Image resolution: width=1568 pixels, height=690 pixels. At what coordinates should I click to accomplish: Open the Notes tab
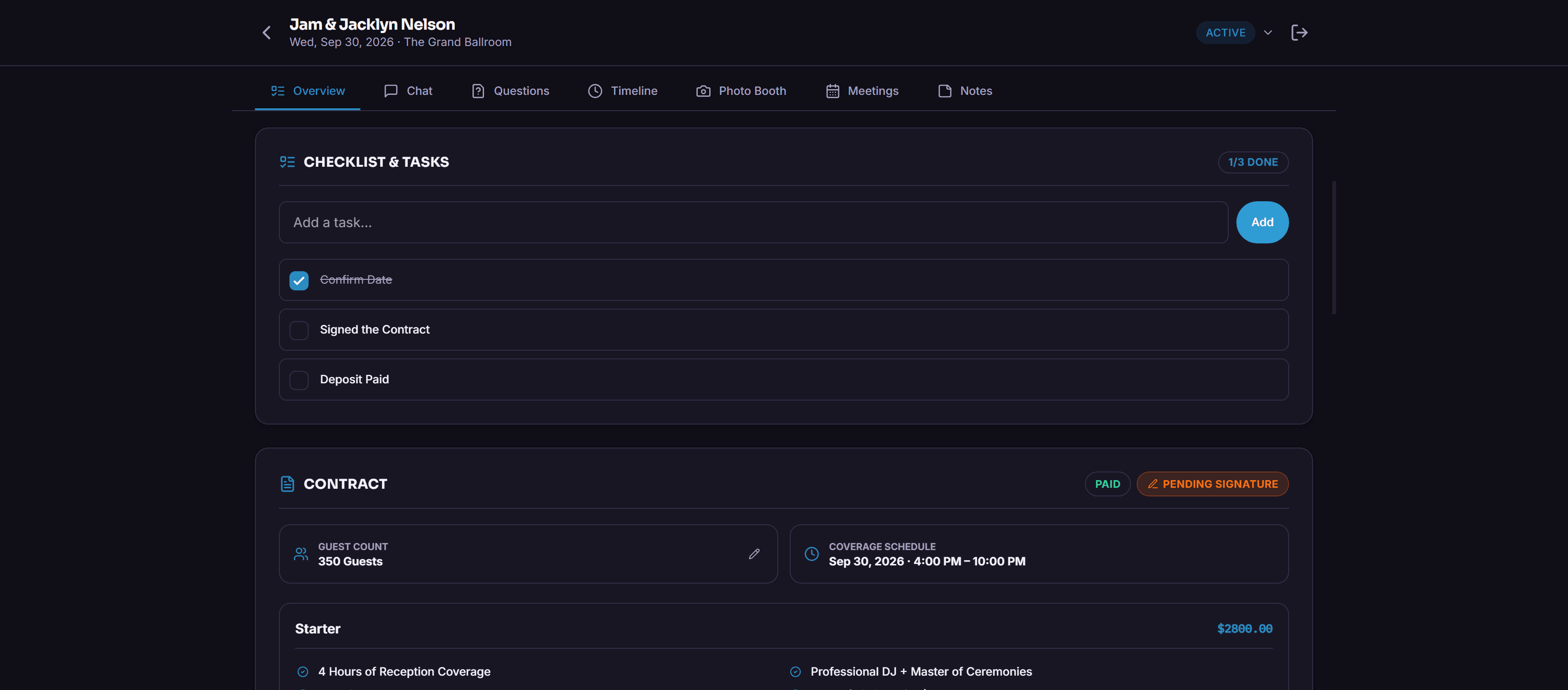(x=965, y=91)
